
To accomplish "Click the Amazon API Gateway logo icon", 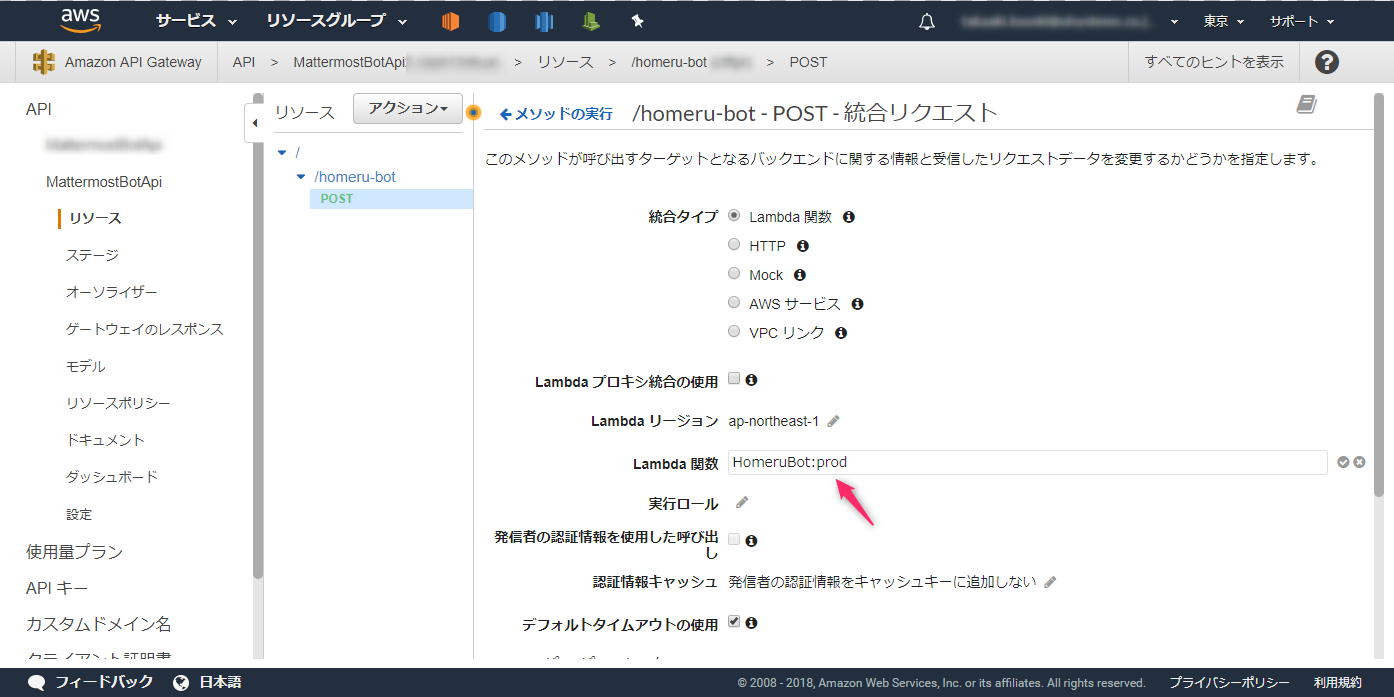I will pos(43,61).
